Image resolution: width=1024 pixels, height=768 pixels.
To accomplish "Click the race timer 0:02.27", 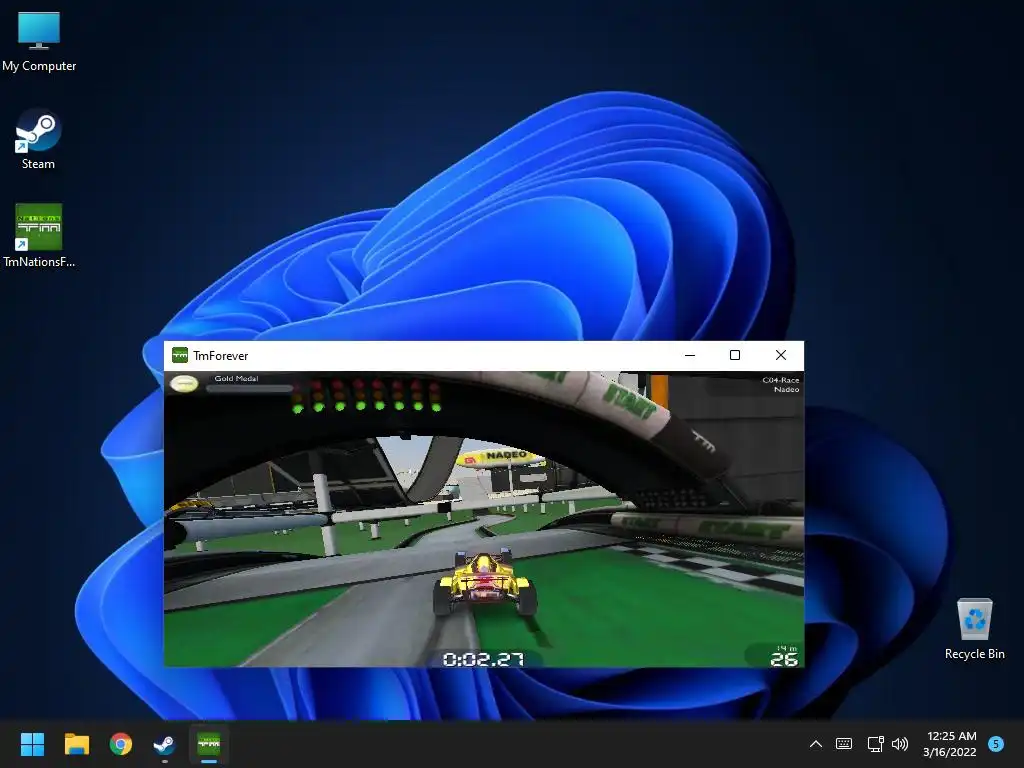I will point(483,659).
